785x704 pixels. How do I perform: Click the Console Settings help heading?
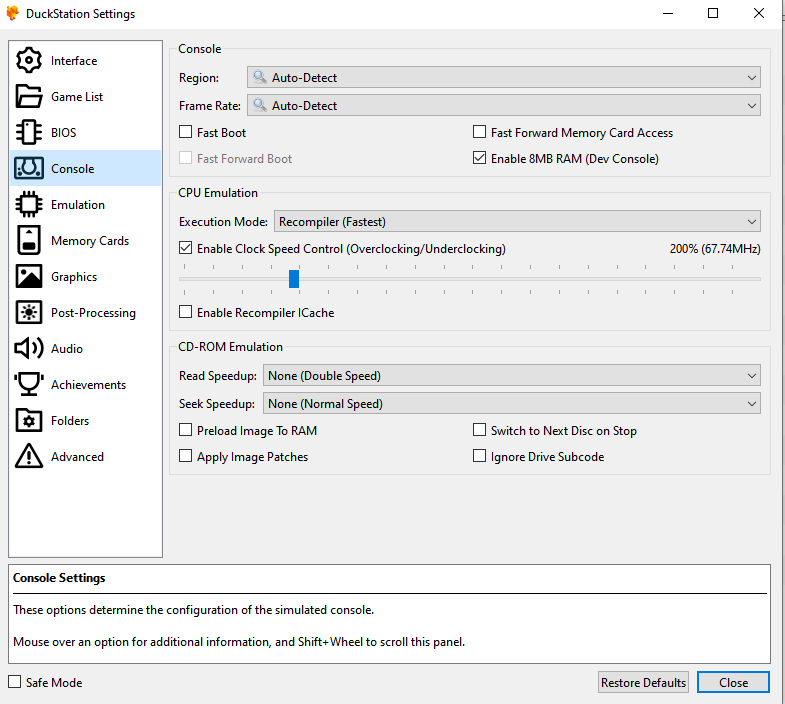click(x=59, y=578)
